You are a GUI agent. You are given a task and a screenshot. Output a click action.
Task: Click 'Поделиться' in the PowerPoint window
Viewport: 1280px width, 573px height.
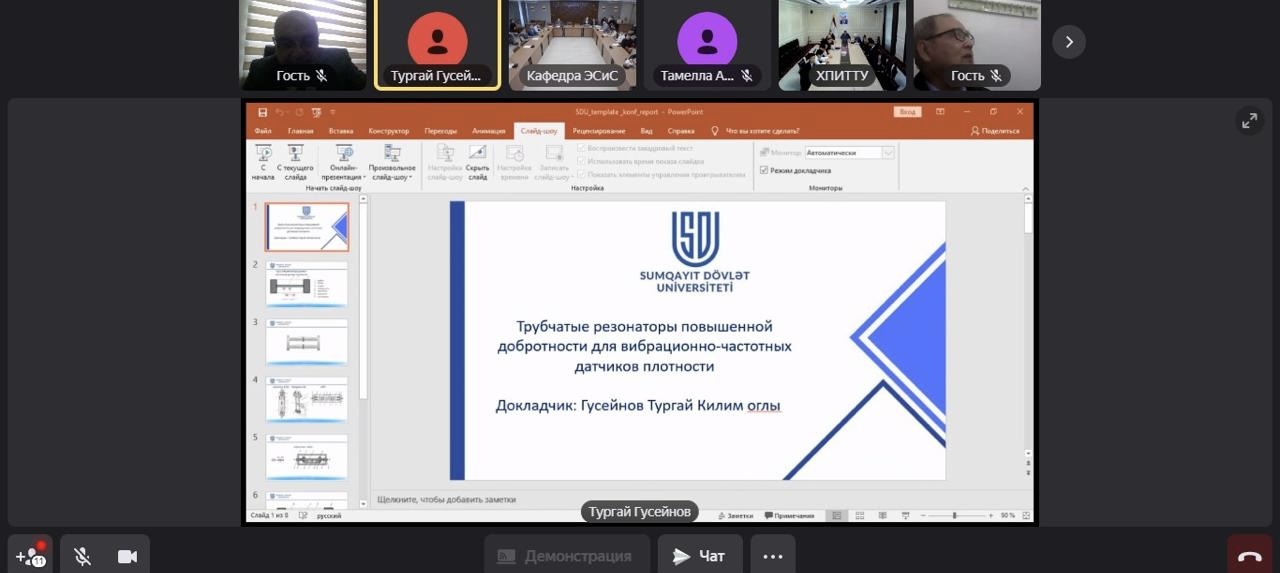[994, 131]
